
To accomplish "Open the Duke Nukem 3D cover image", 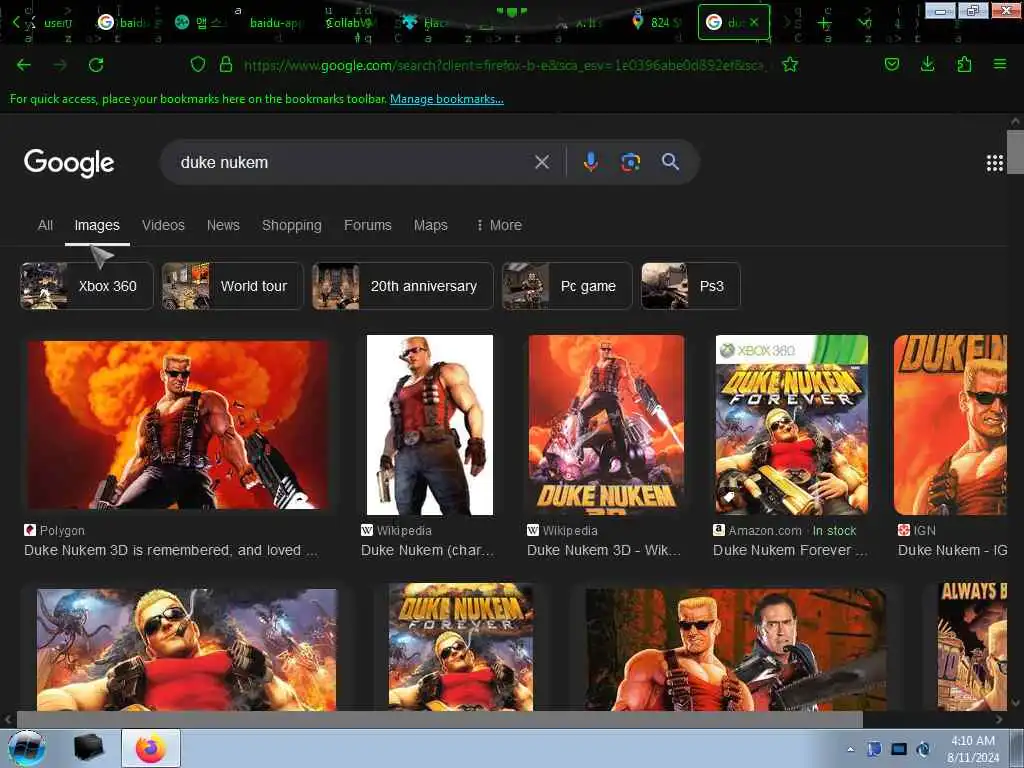I will point(606,424).
